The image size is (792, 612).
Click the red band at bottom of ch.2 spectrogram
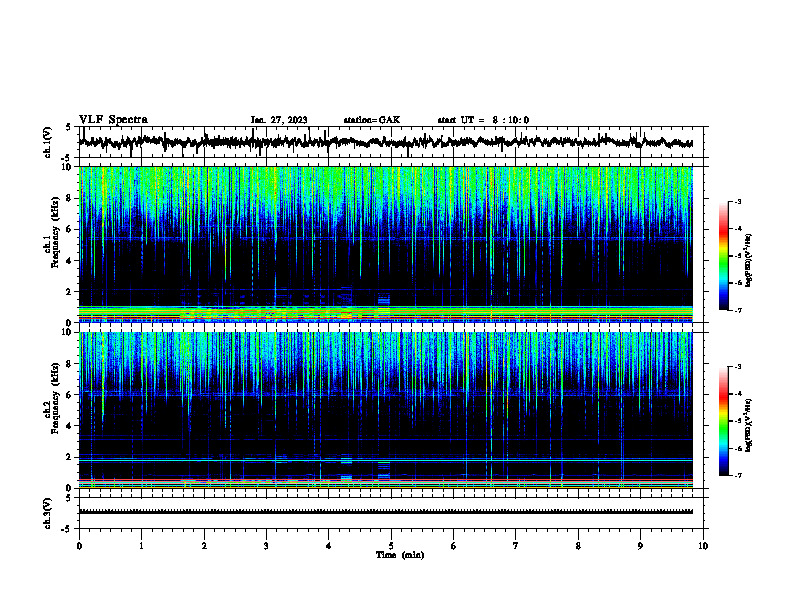point(386,479)
